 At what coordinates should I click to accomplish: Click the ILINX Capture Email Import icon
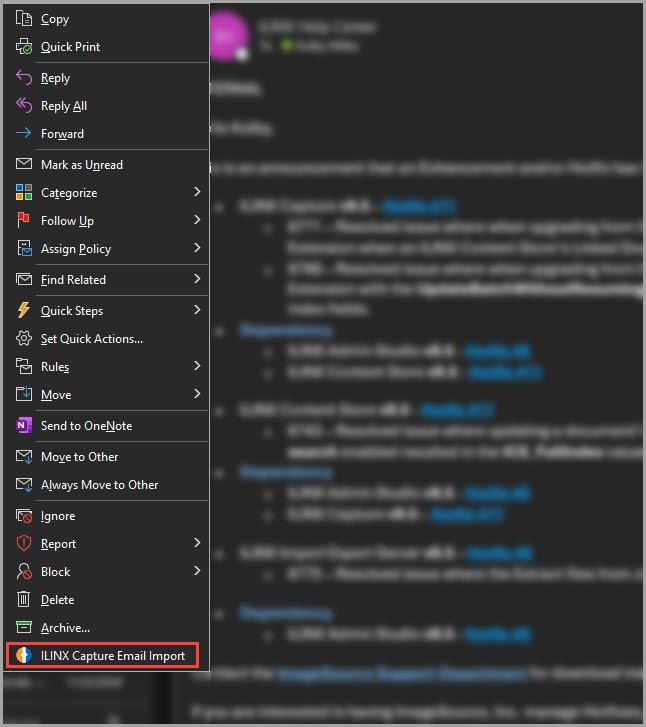pos(23,656)
